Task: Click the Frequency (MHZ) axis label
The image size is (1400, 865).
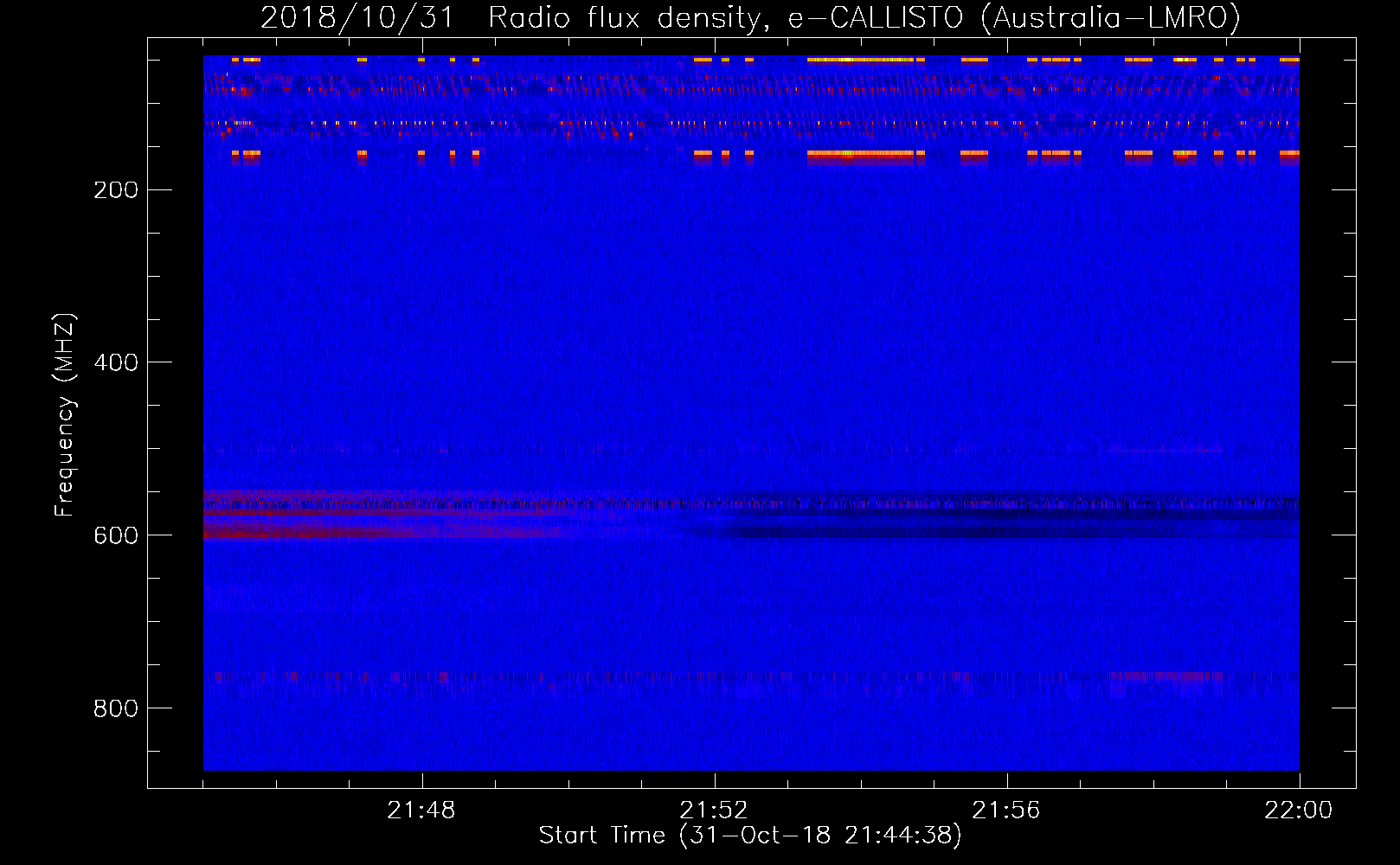Action: point(65,415)
